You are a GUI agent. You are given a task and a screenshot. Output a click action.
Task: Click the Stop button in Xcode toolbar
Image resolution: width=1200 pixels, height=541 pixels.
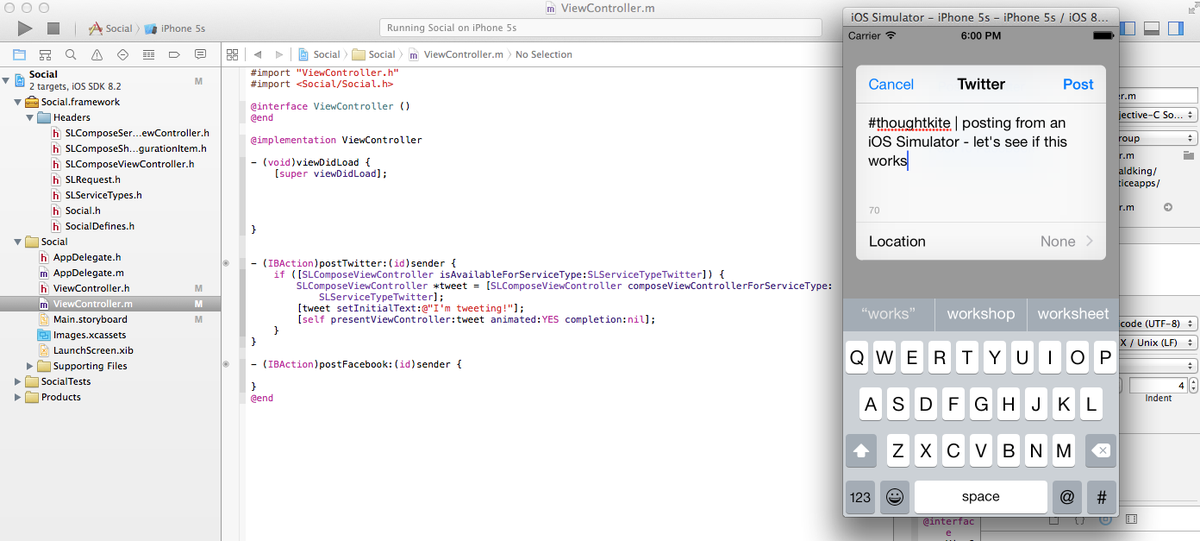(54, 29)
